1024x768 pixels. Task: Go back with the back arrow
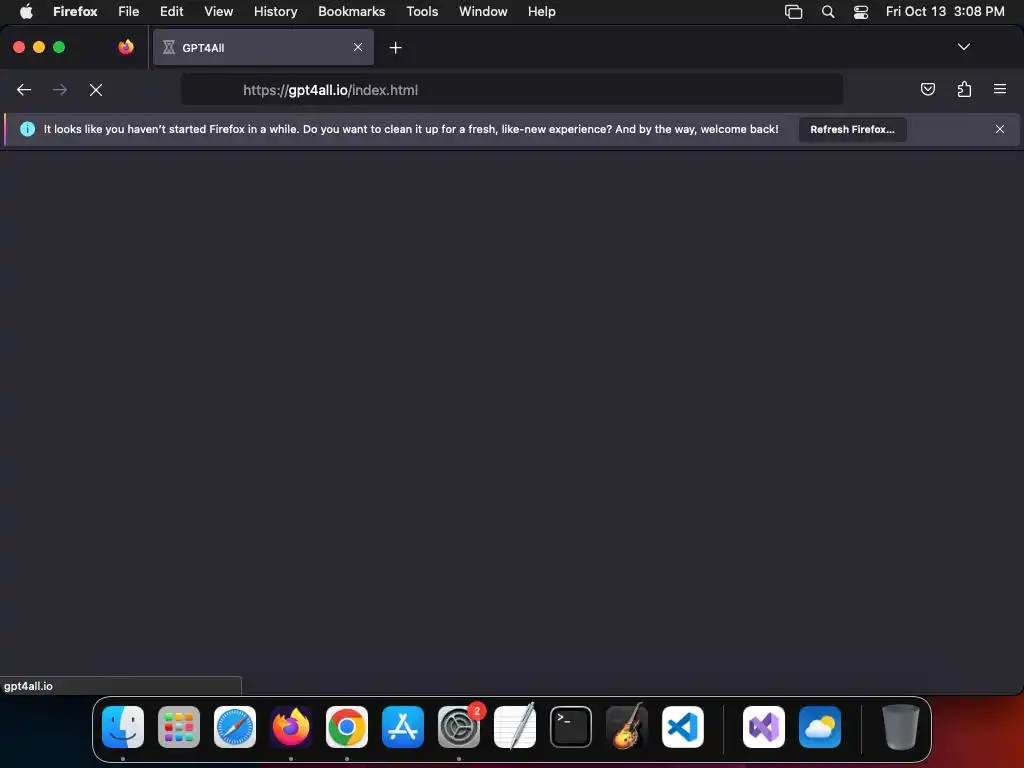point(24,90)
